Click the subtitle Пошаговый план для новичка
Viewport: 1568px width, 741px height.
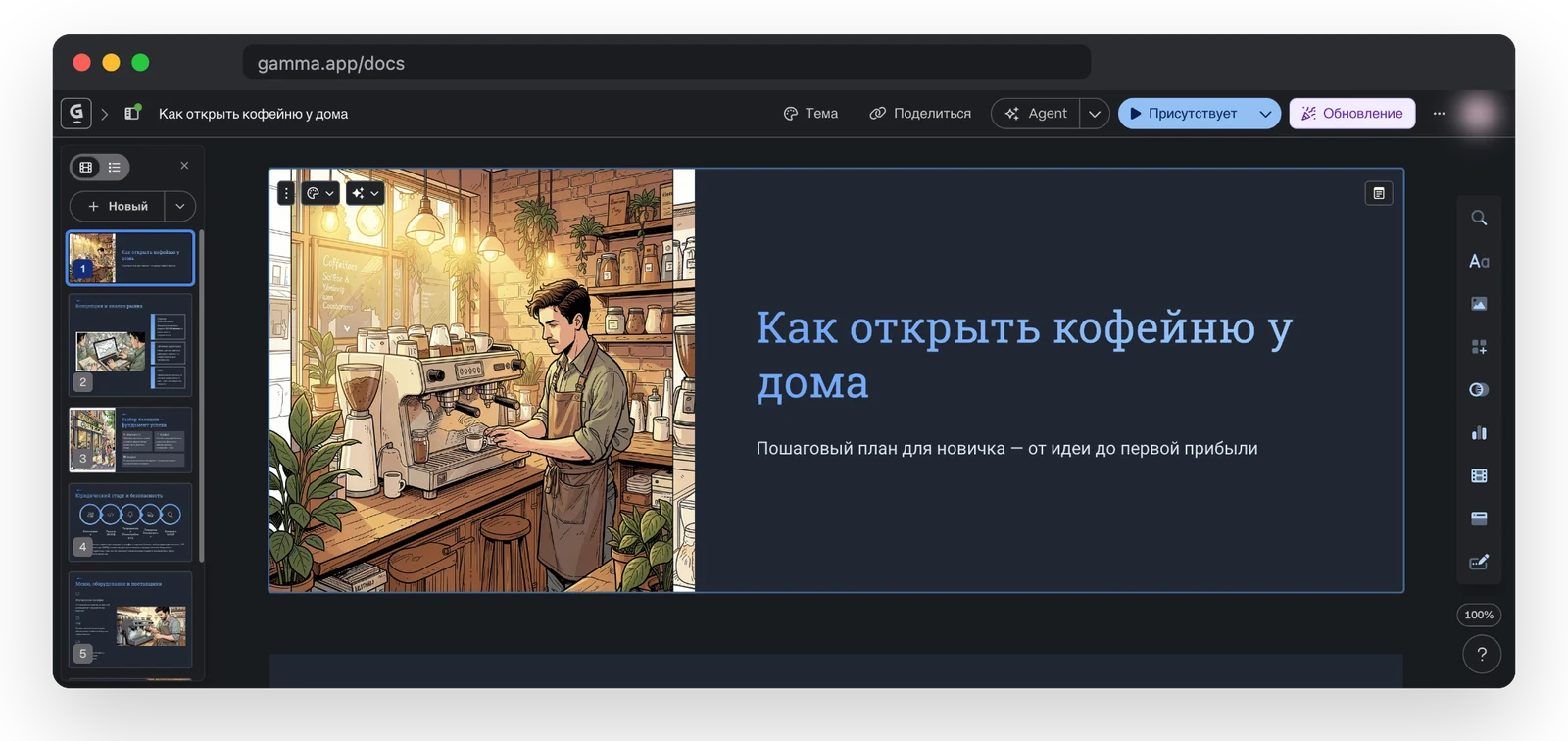(x=1006, y=449)
